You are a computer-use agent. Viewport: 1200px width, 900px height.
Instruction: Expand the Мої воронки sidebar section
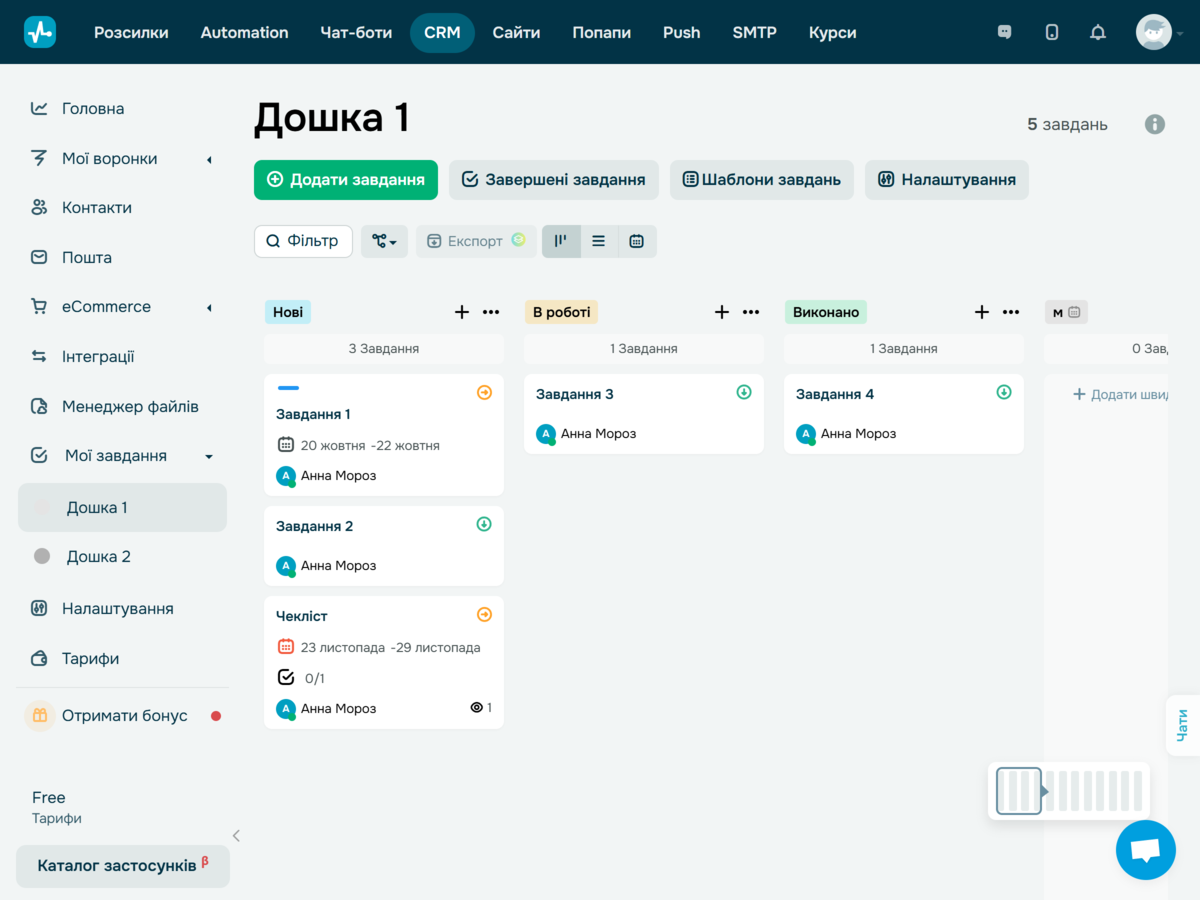(207, 158)
